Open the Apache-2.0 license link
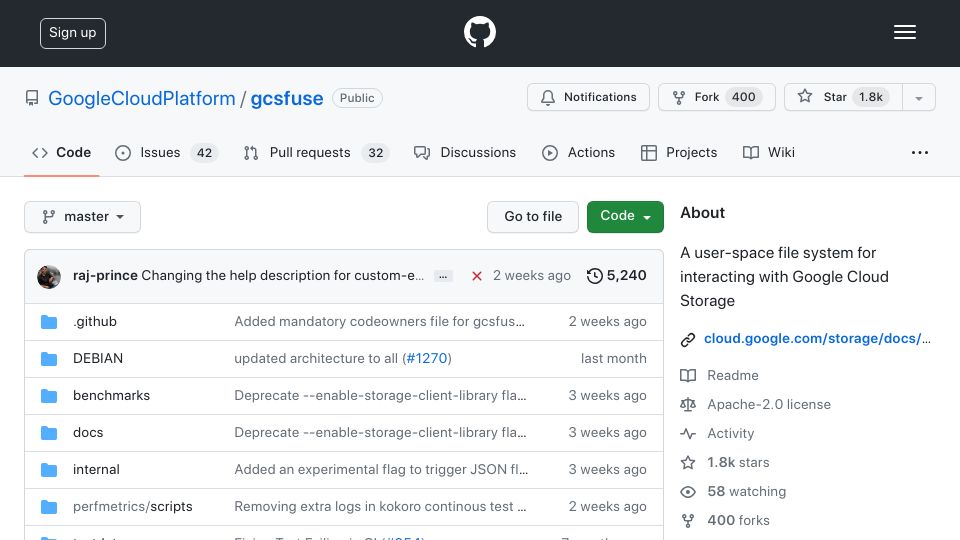This screenshot has height=540, width=960. 769,404
